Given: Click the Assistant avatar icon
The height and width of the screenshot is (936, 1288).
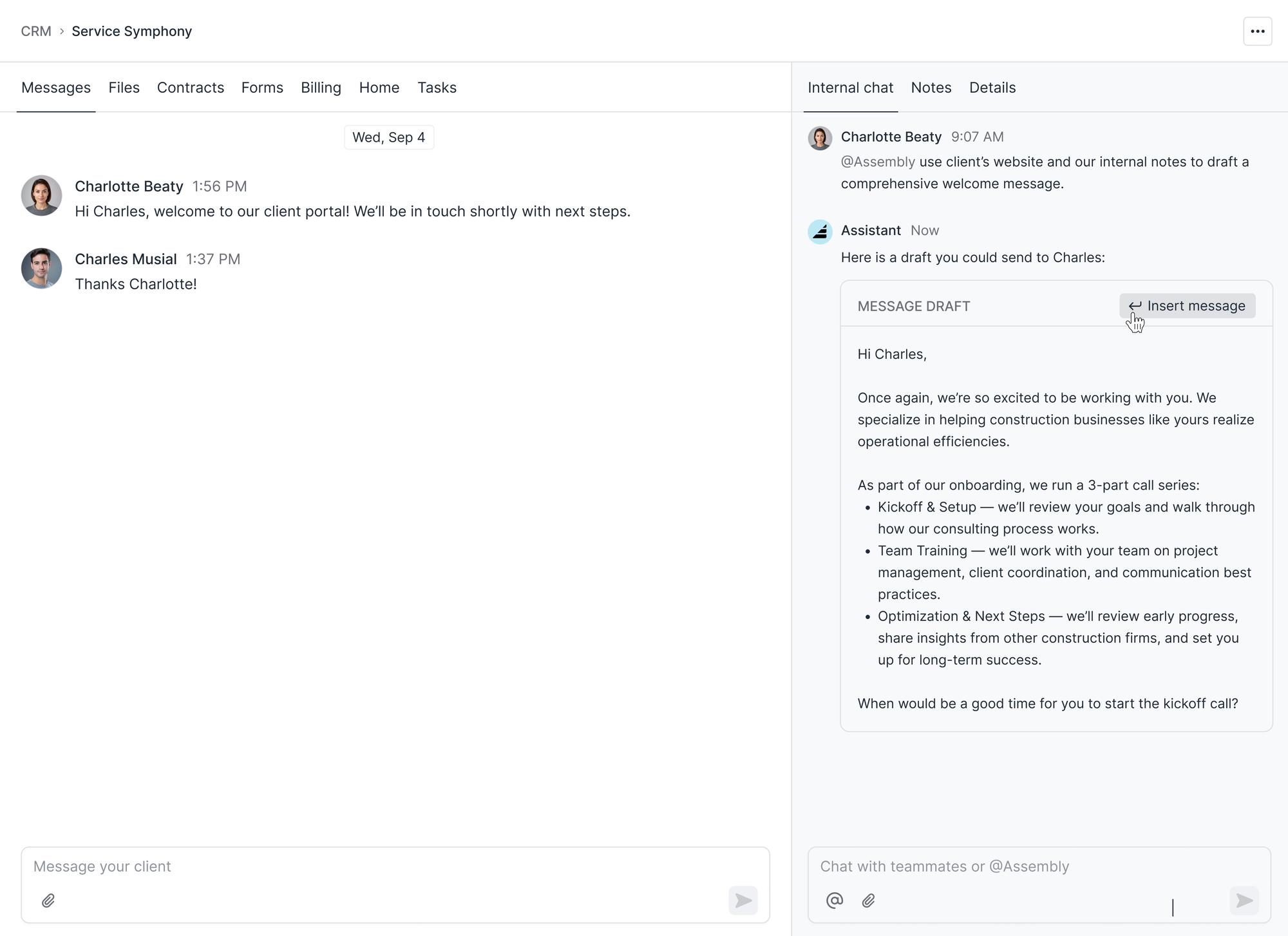Looking at the screenshot, I should coord(820,231).
